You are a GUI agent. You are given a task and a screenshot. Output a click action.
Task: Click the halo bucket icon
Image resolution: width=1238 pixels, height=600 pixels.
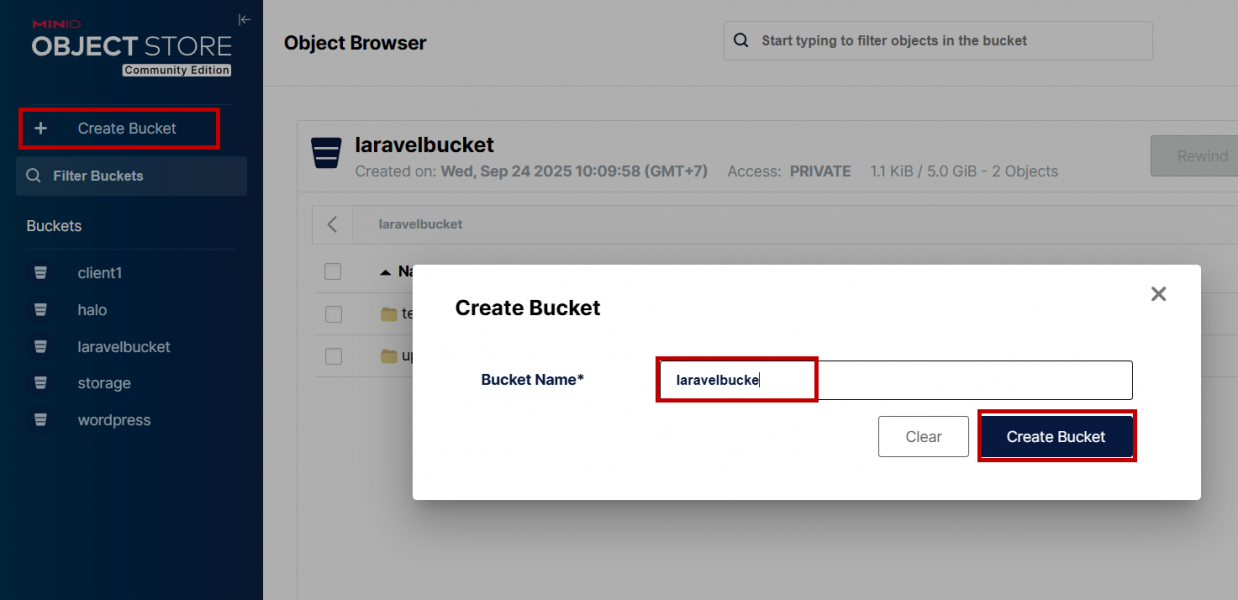[40, 310]
